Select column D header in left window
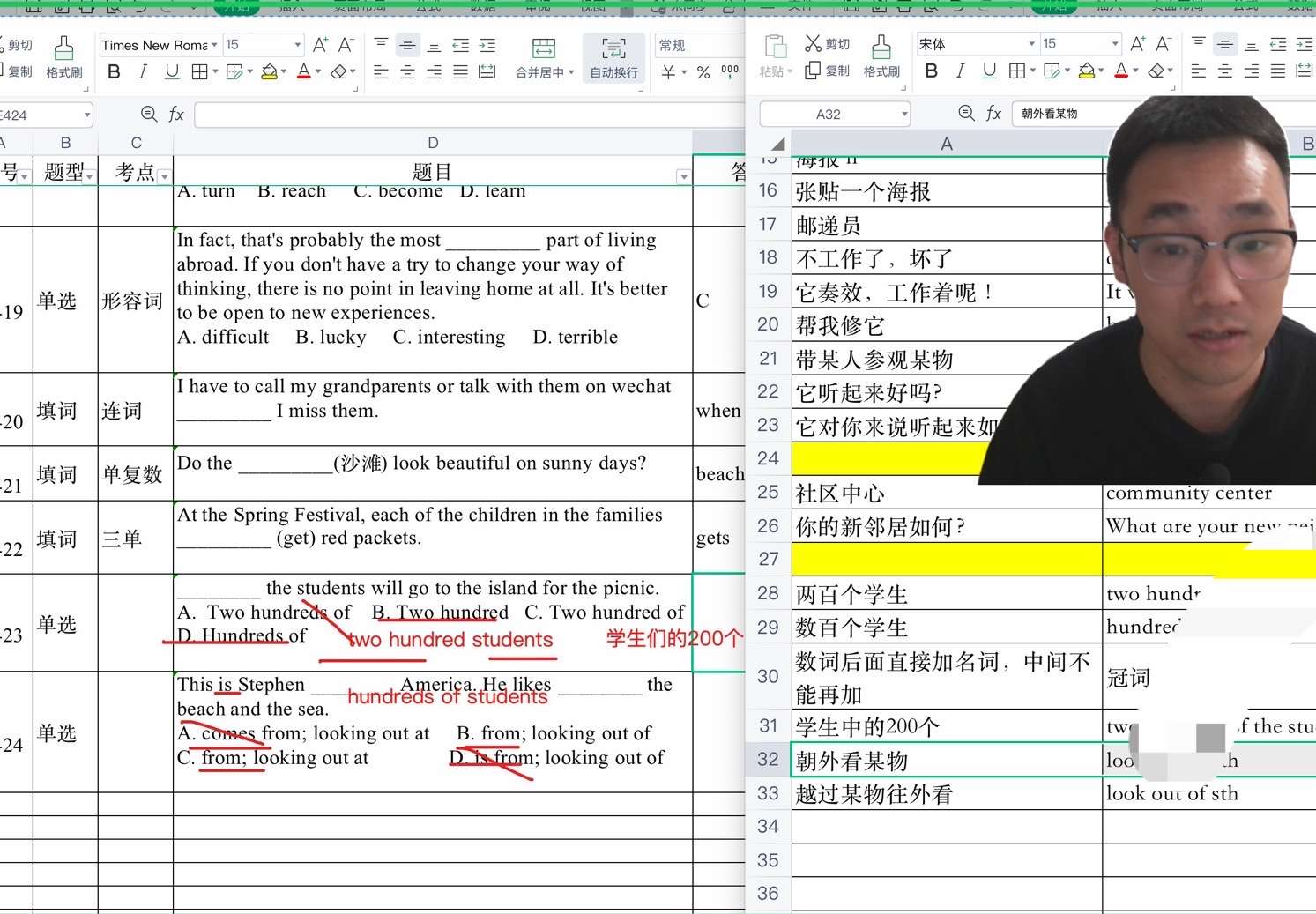 433,143
